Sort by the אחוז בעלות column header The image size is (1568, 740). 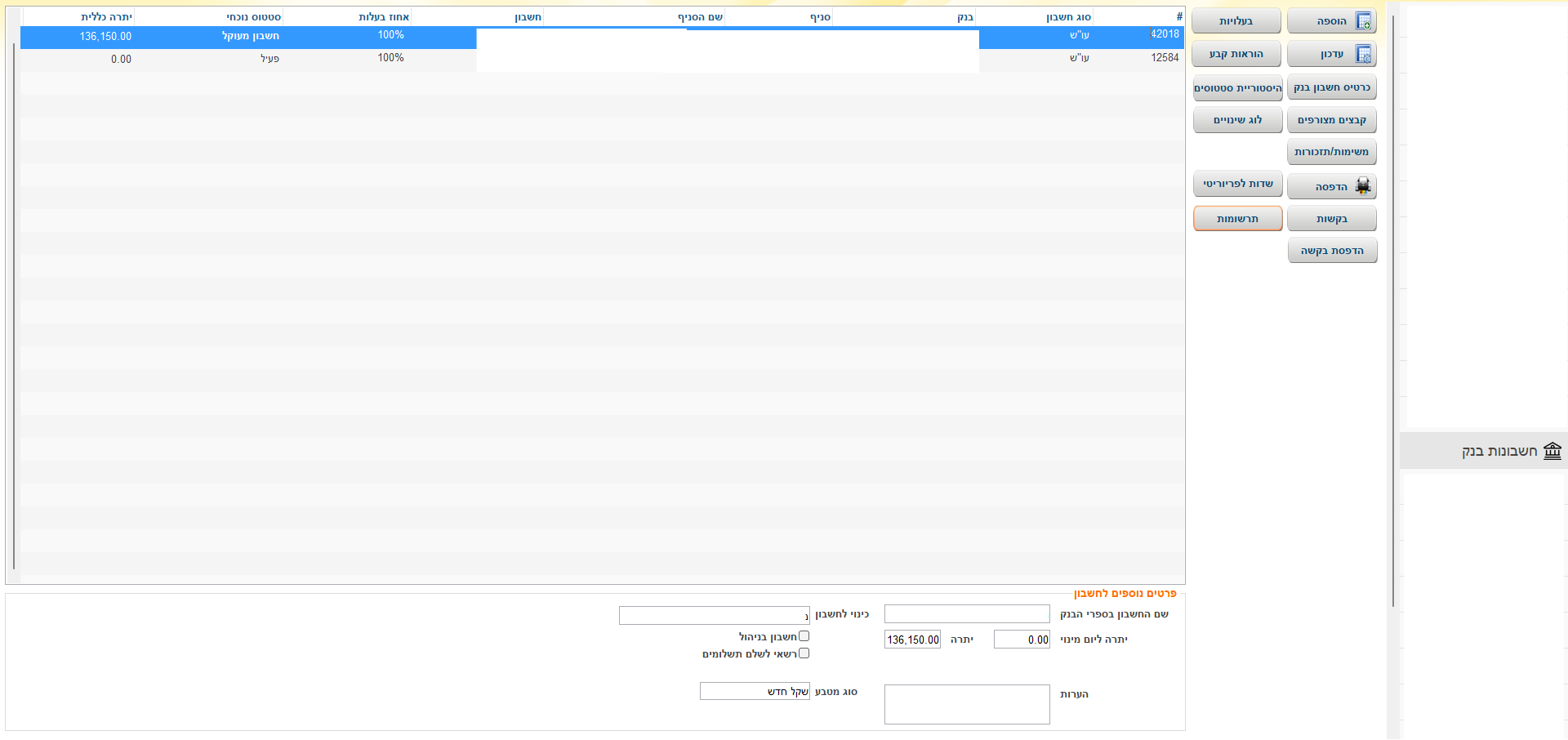click(347, 17)
